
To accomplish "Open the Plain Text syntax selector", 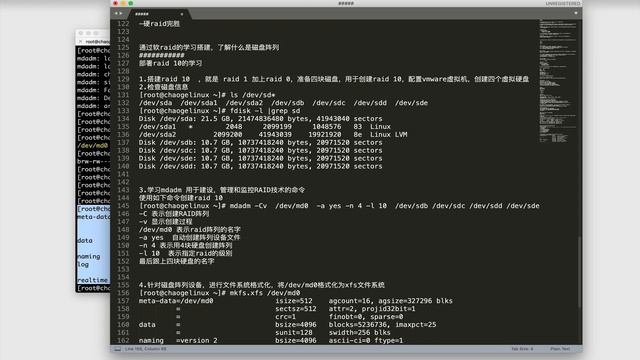I will (560, 349).
